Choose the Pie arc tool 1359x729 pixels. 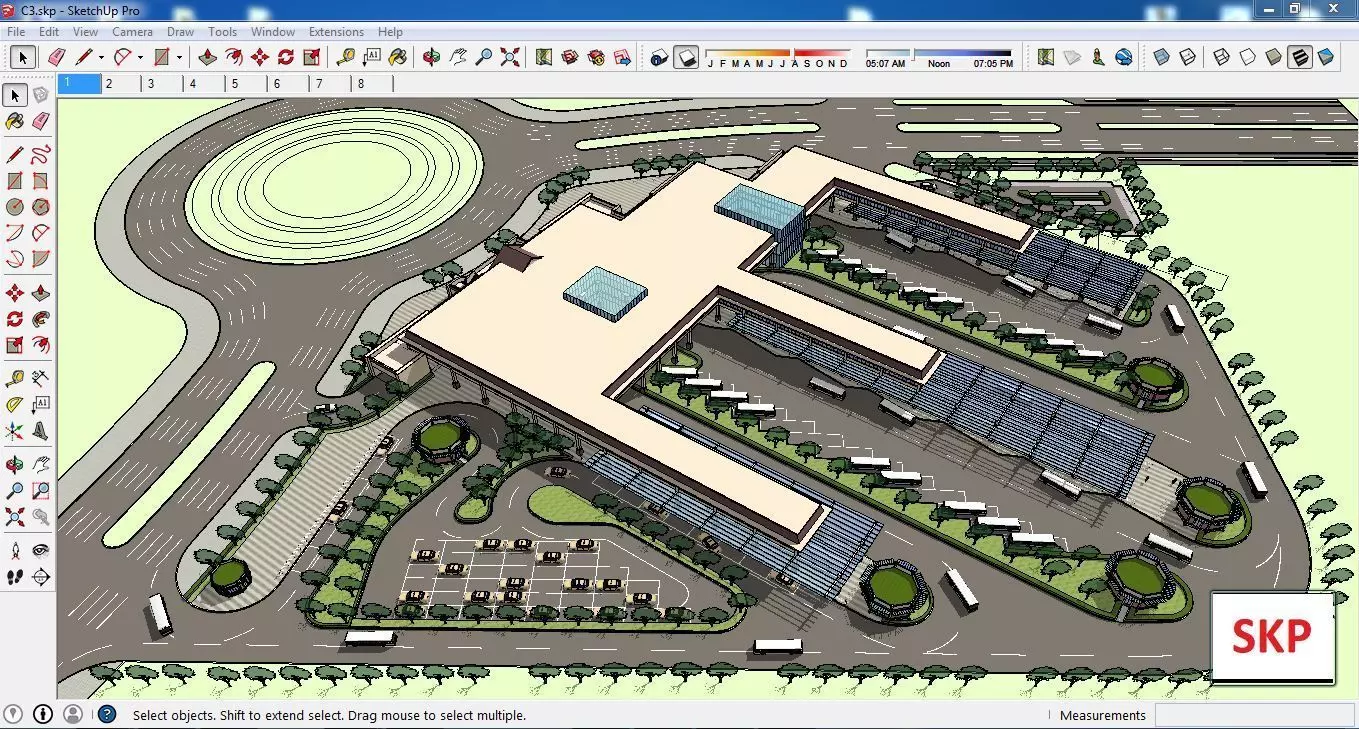point(41,259)
